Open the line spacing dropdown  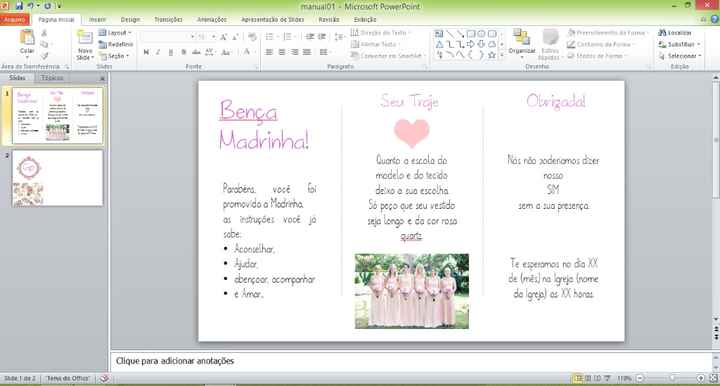click(x=339, y=37)
